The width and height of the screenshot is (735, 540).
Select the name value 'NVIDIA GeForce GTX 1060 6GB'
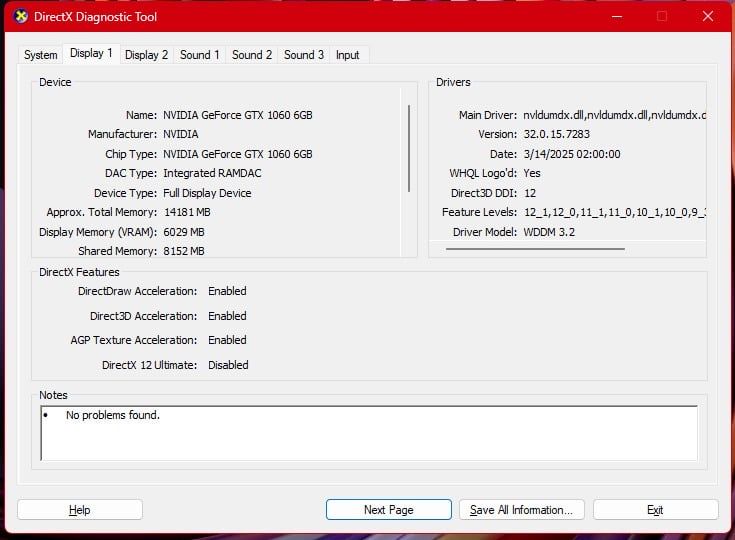coord(238,115)
